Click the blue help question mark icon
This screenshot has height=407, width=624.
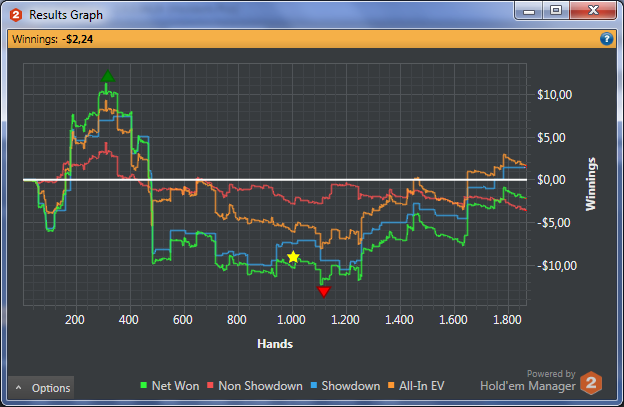pos(606,39)
